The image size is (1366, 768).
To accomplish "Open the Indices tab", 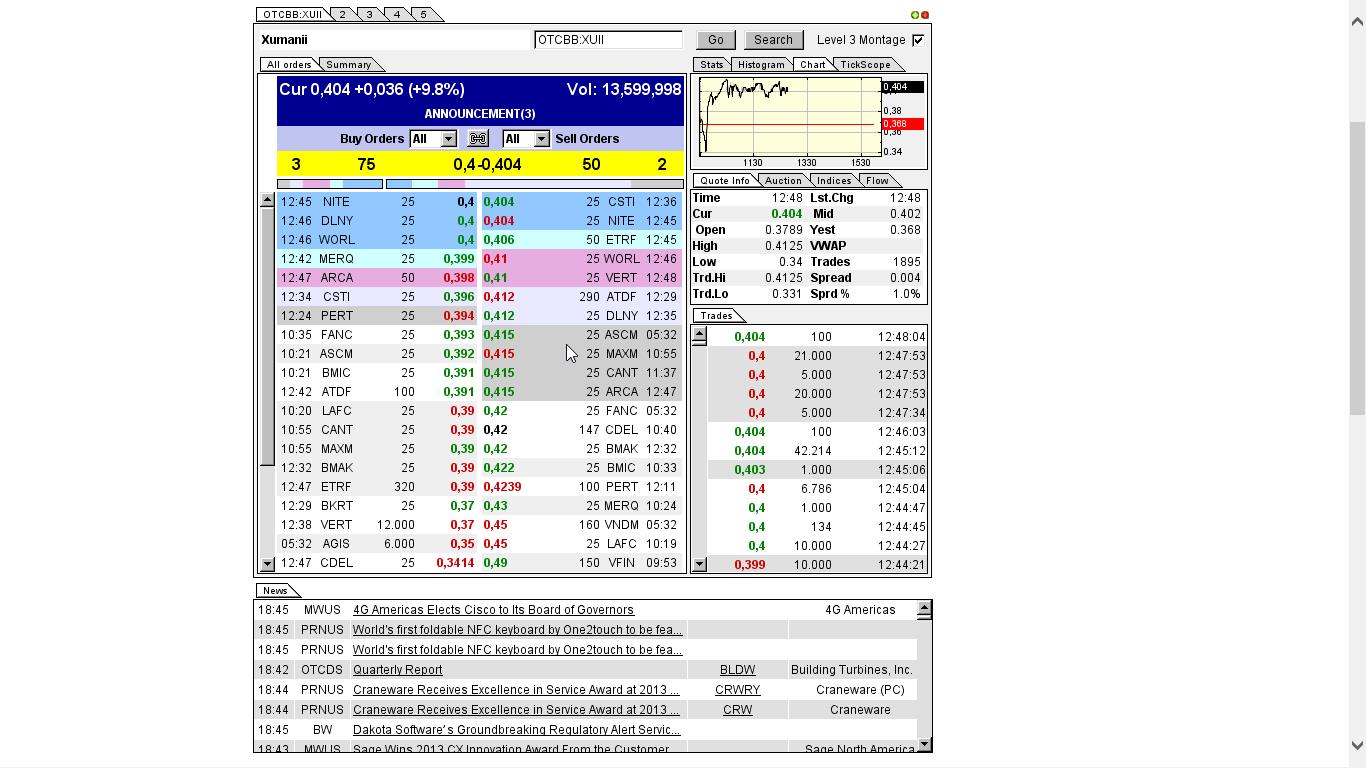I will tap(834, 181).
